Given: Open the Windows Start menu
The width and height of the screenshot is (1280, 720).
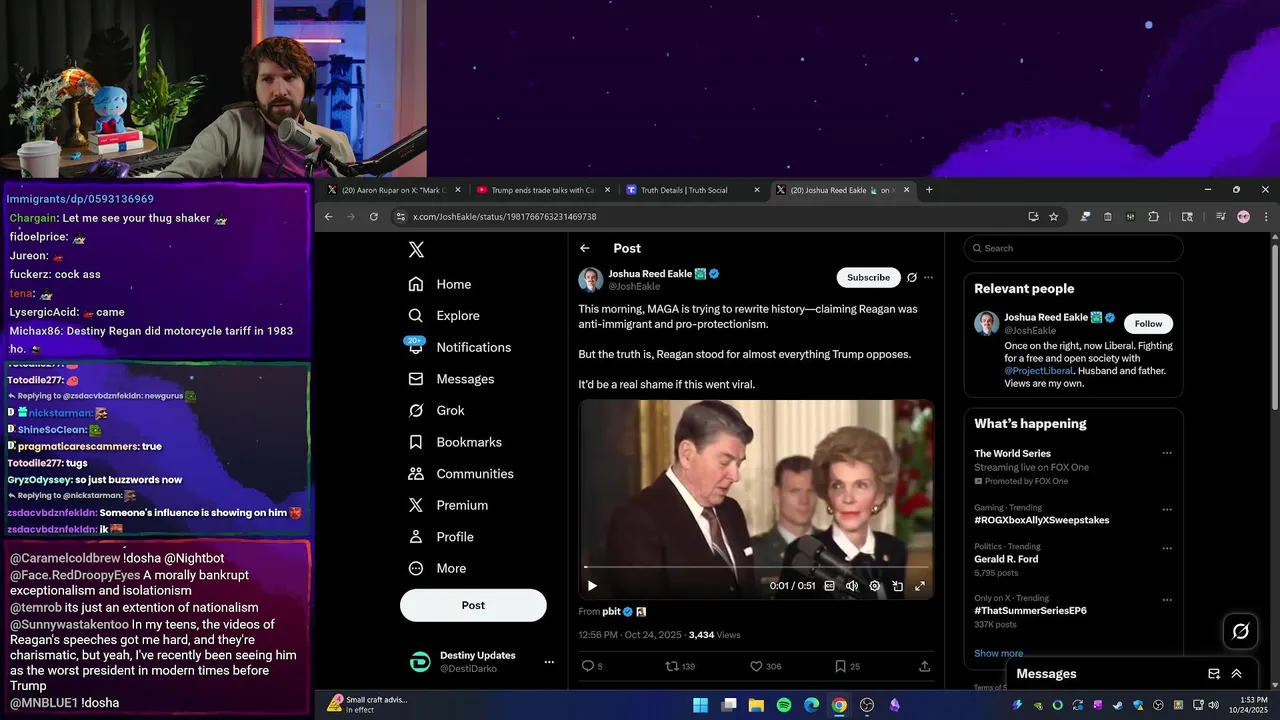Looking at the screenshot, I should (701, 705).
